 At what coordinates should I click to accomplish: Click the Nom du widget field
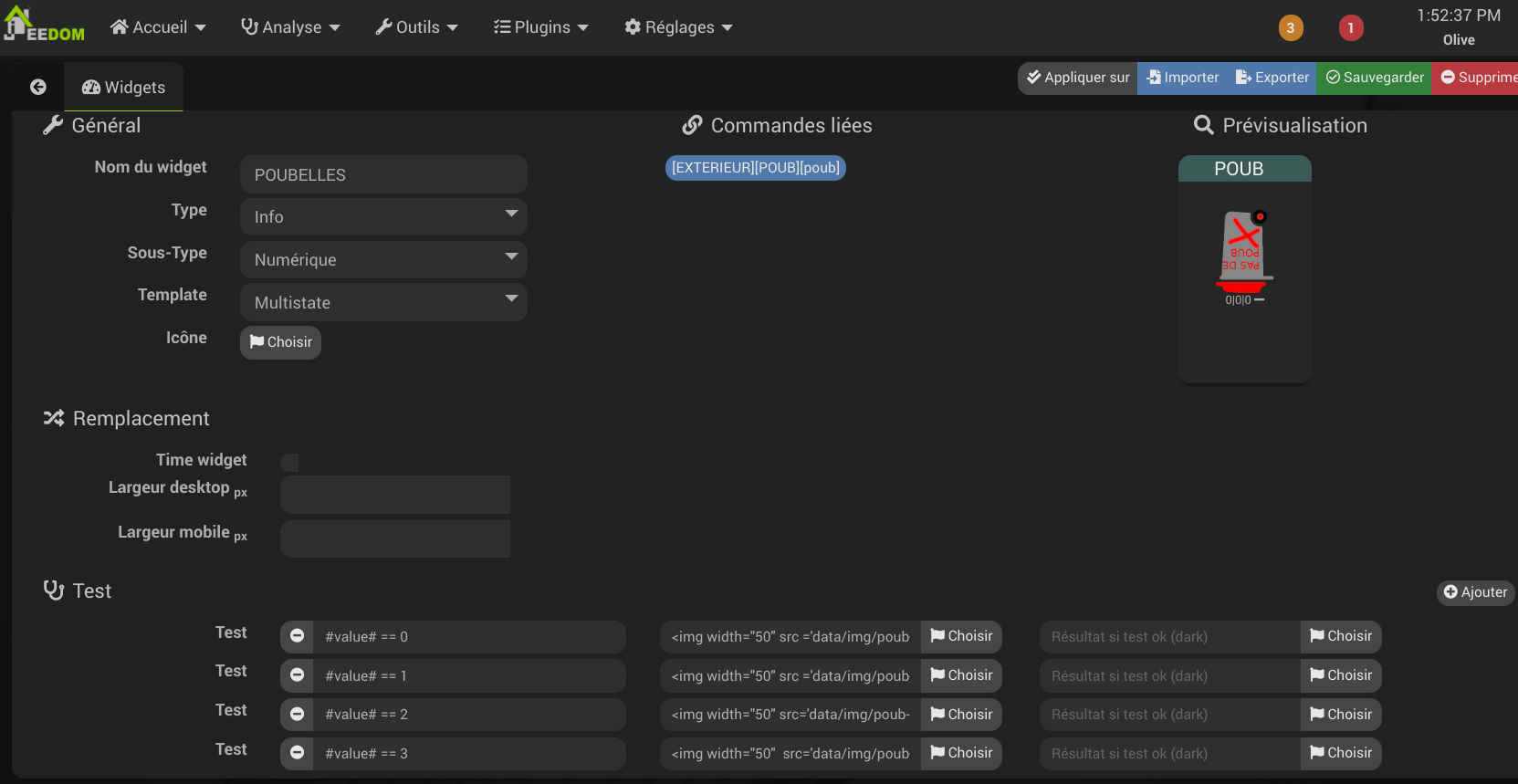coord(383,174)
